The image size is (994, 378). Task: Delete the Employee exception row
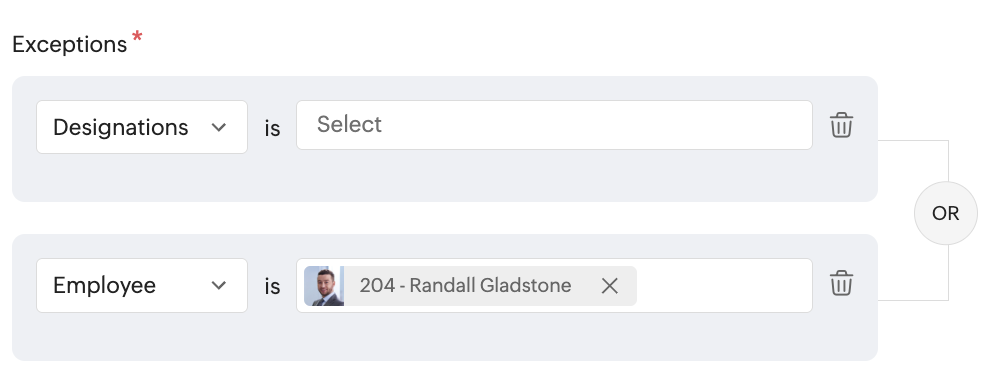841,283
